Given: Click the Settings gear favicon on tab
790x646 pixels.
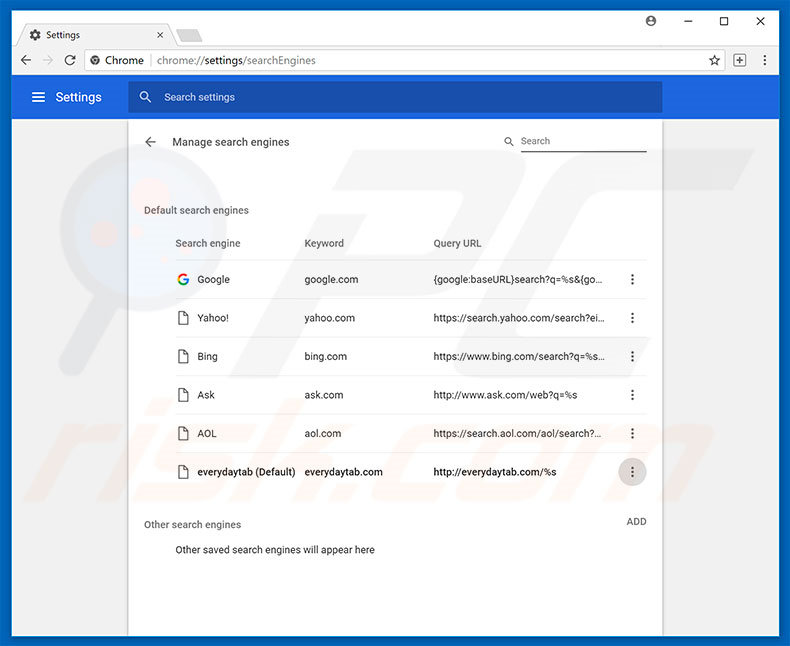Looking at the screenshot, I should pos(35,35).
